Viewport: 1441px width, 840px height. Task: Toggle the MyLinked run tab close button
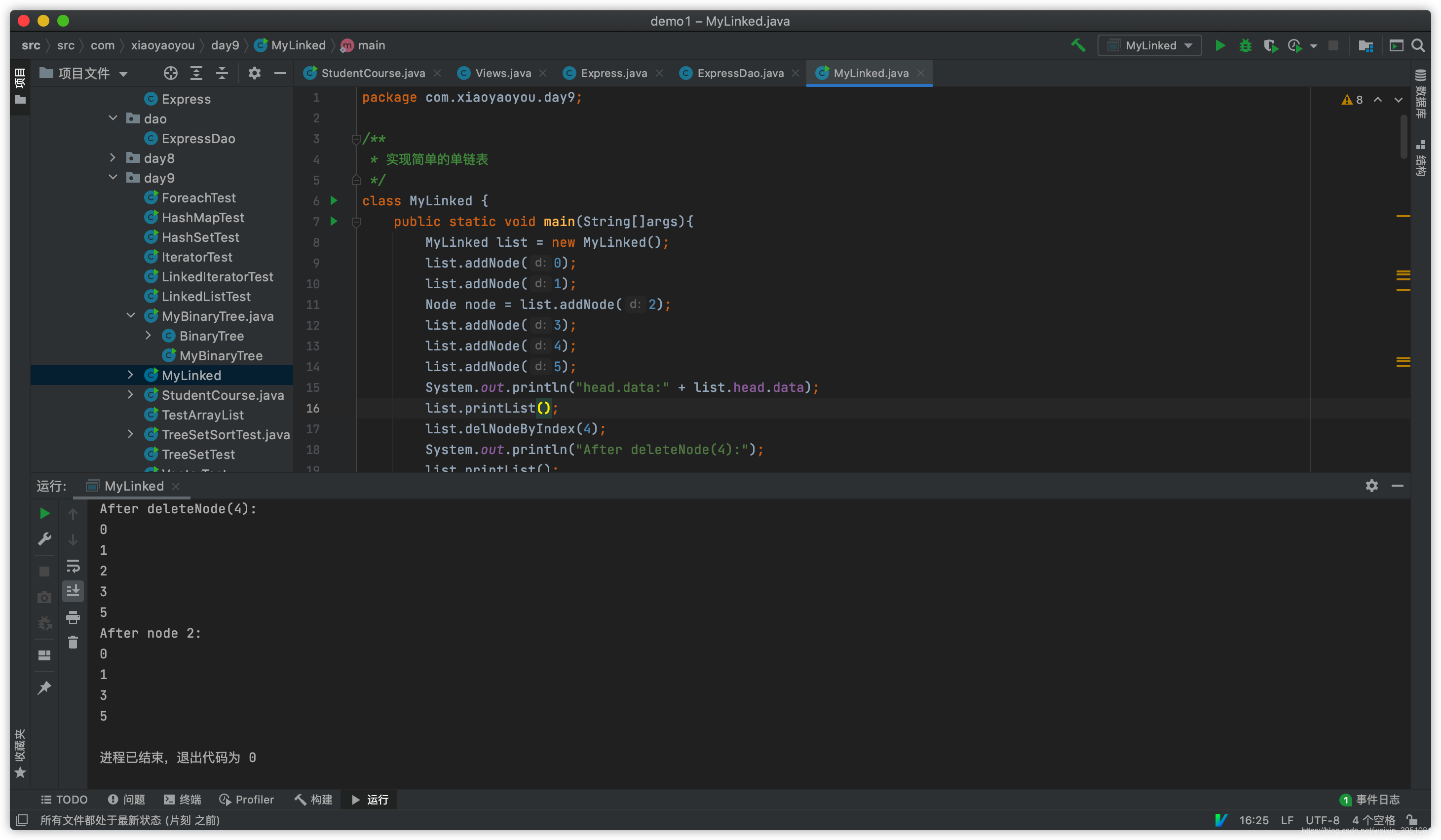tap(174, 486)
